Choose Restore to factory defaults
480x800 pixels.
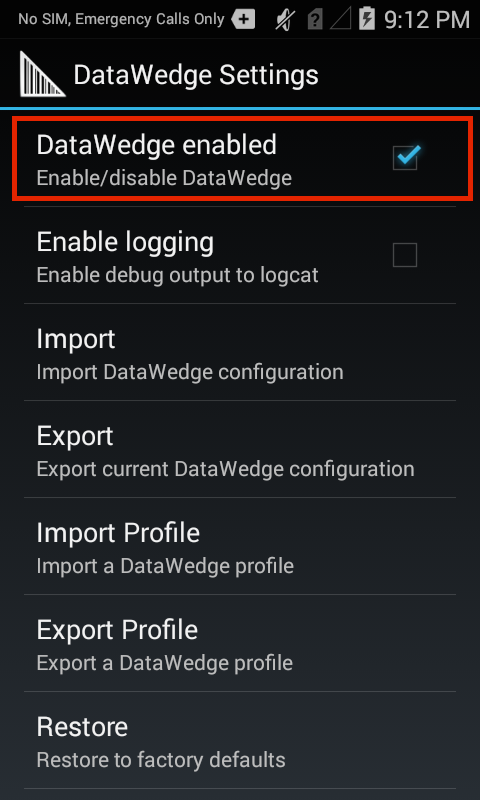click(x=240, y=740)
